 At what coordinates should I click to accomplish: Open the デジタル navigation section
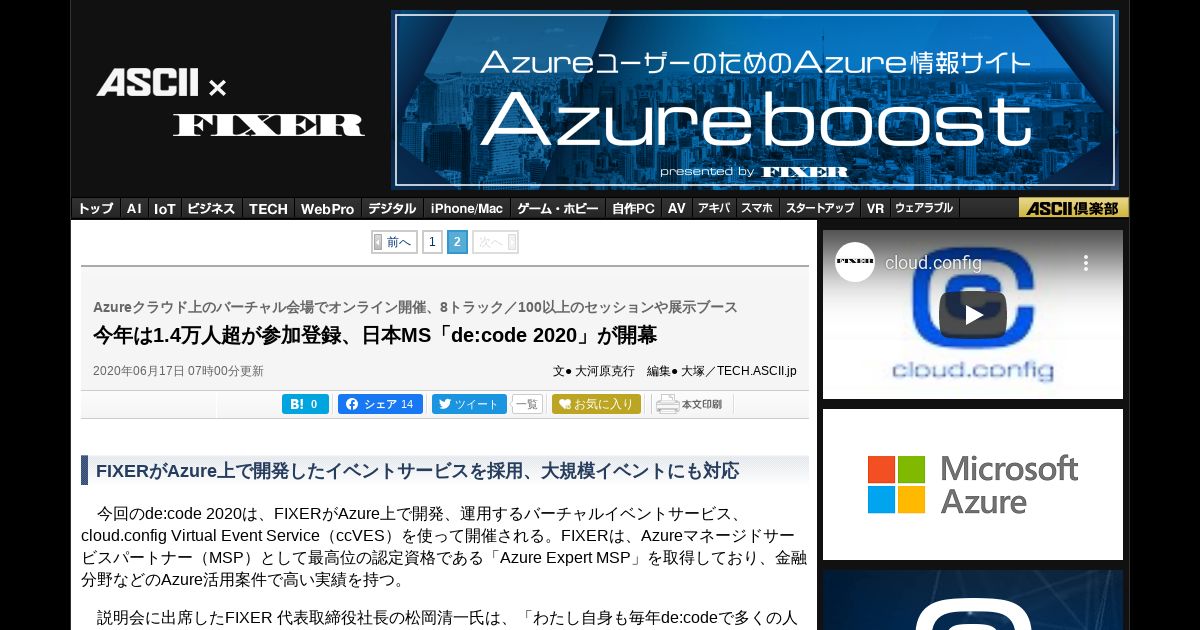[x=392, y=208]
